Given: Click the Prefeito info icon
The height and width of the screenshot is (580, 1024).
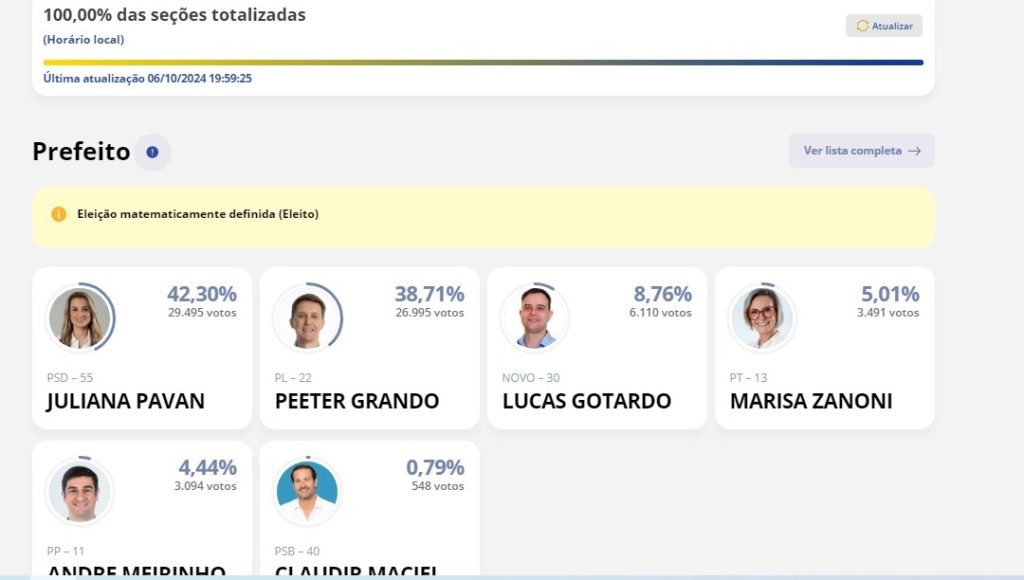Looking at the screenshot, I should [x=152, y=152].
